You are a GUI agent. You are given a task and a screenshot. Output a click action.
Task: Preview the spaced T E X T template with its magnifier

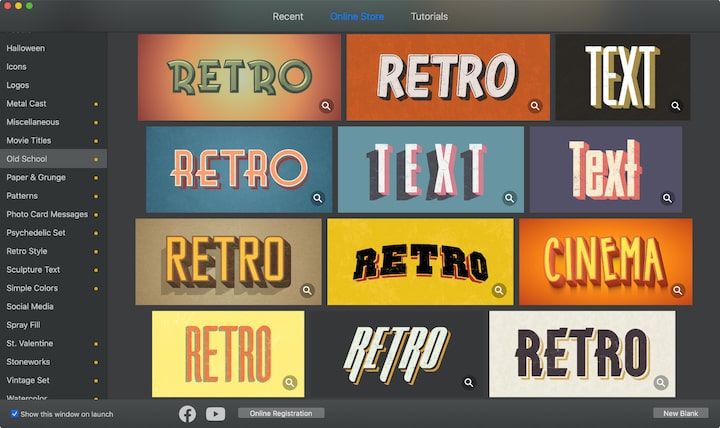coord(509,198)
